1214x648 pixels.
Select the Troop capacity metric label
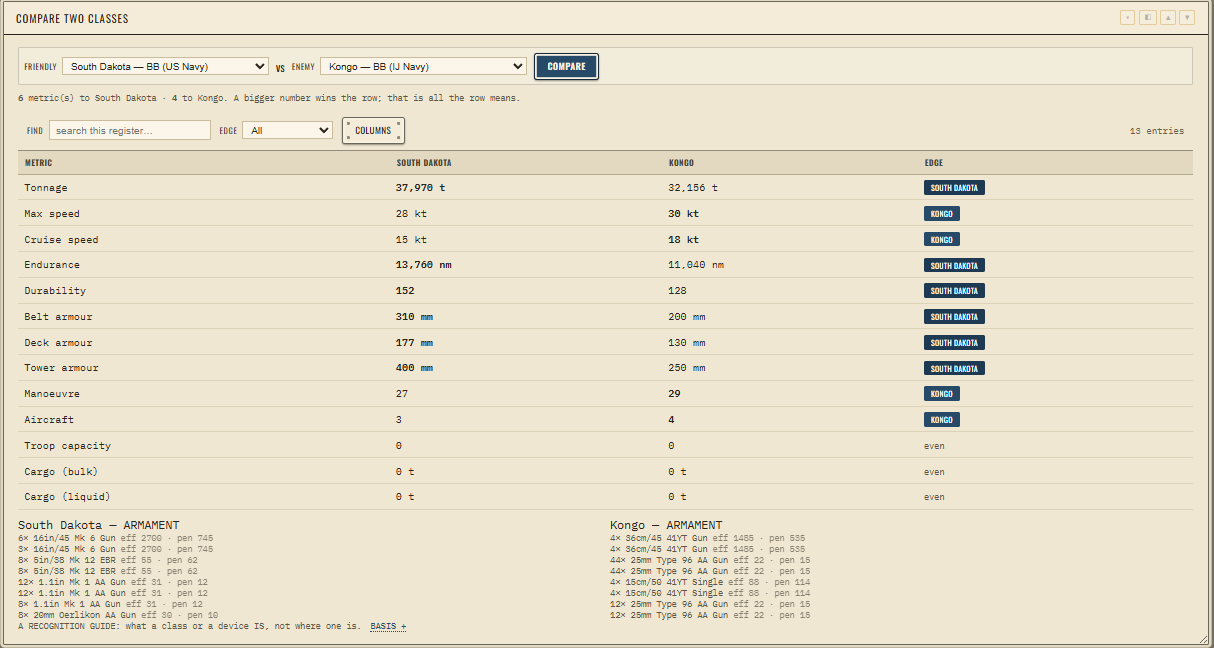(x=68, y=445)
